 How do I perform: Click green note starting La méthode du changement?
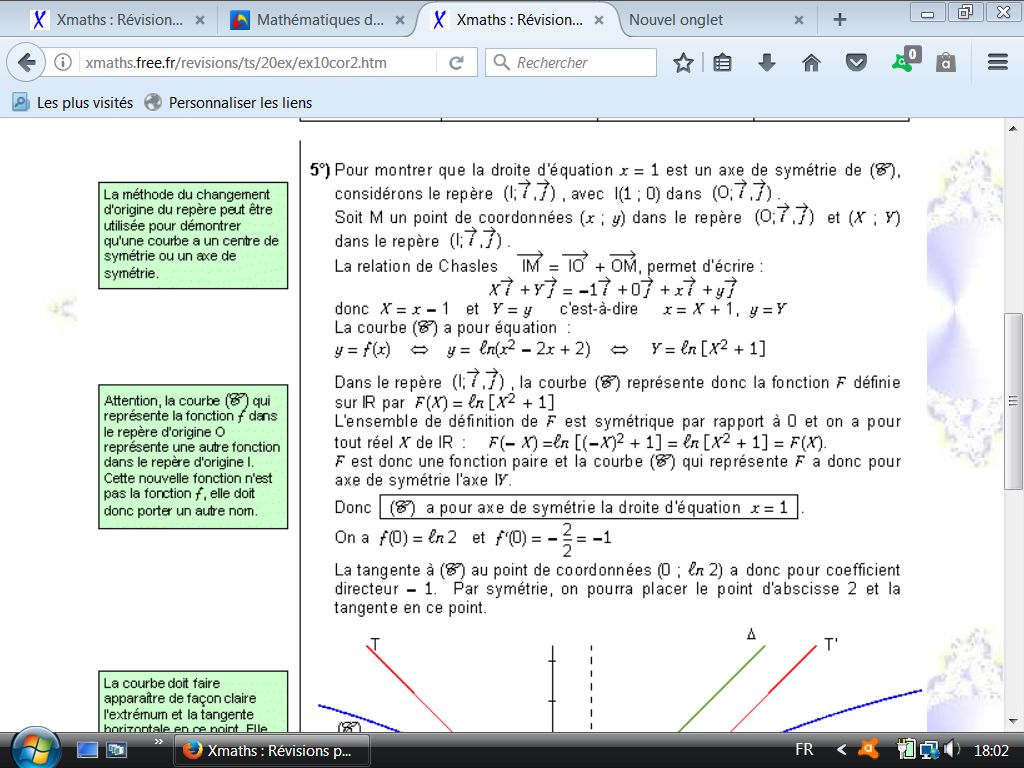(193, 235)
